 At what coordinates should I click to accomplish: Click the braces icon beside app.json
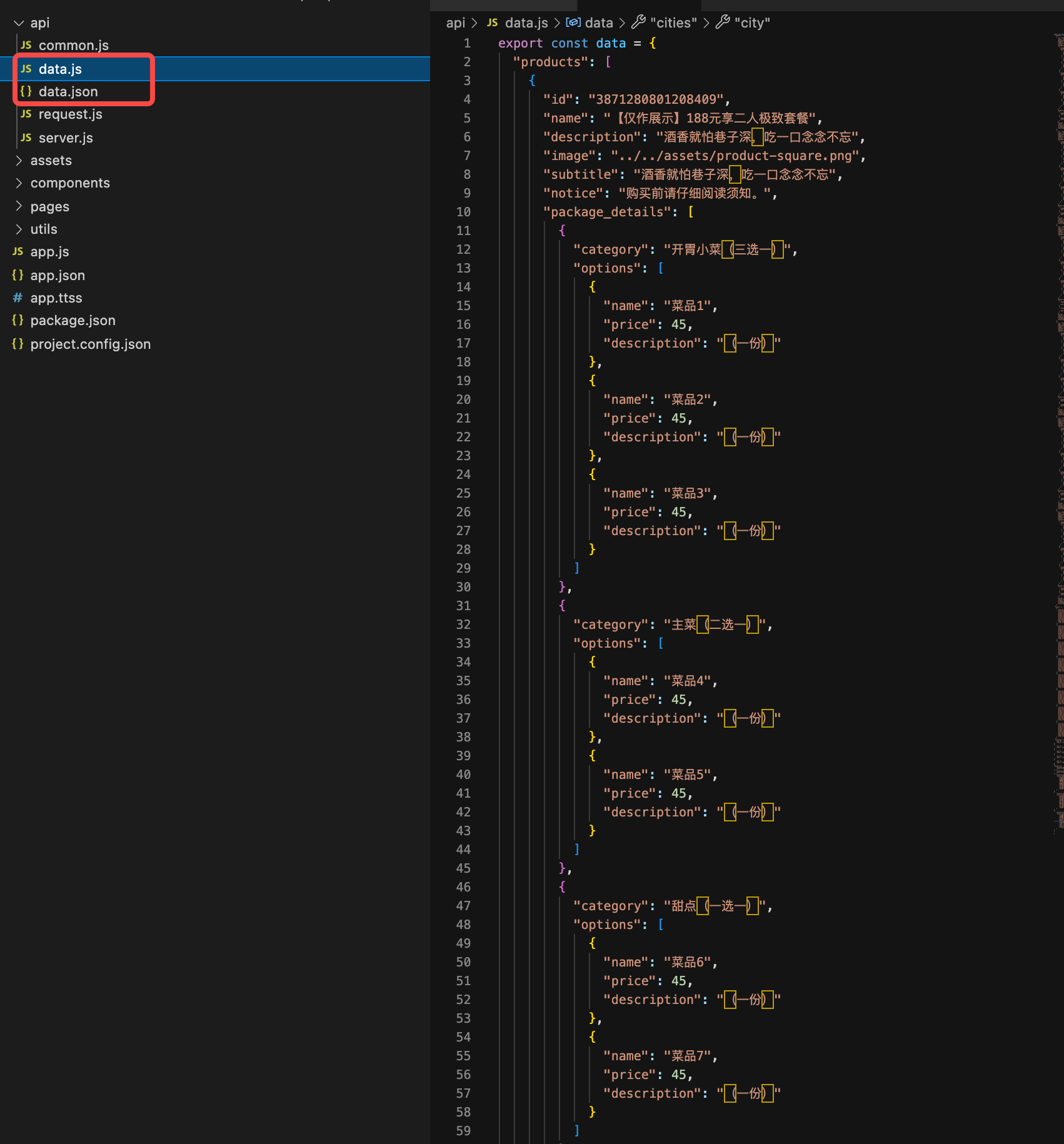pyautogui.click(x=18, y=275)
